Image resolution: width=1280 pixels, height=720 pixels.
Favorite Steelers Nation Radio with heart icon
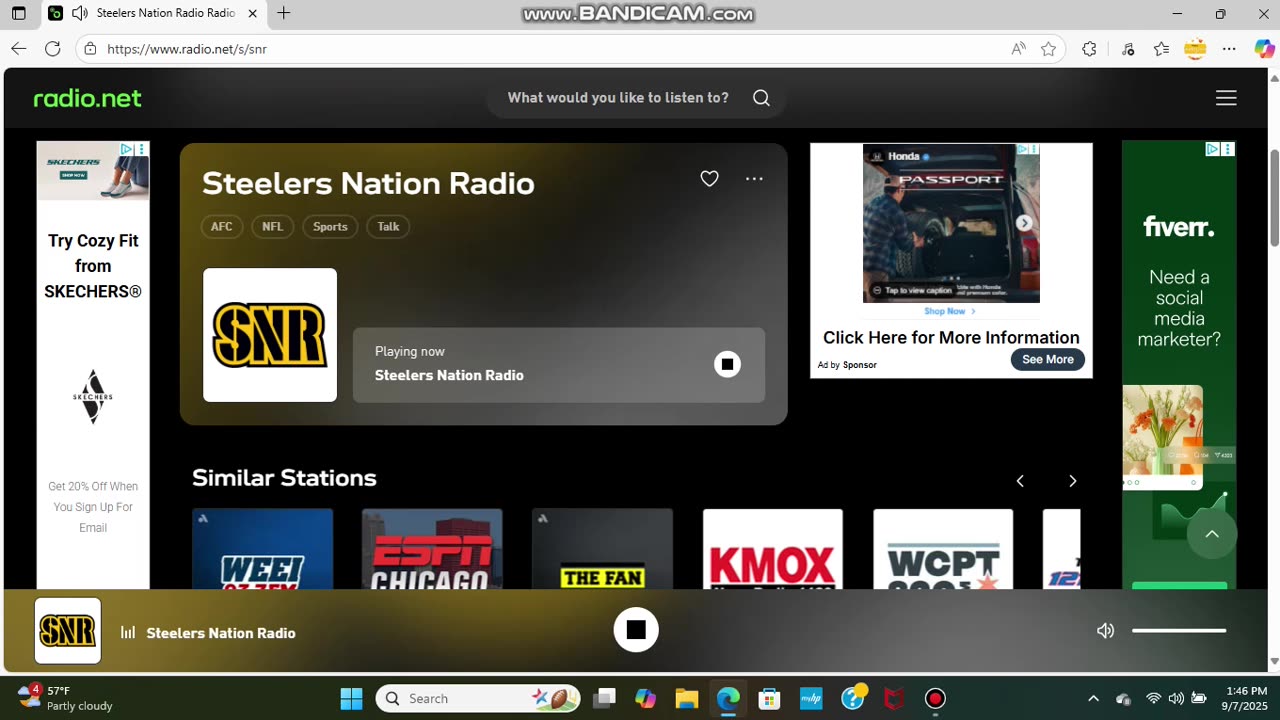pos(709,179)
